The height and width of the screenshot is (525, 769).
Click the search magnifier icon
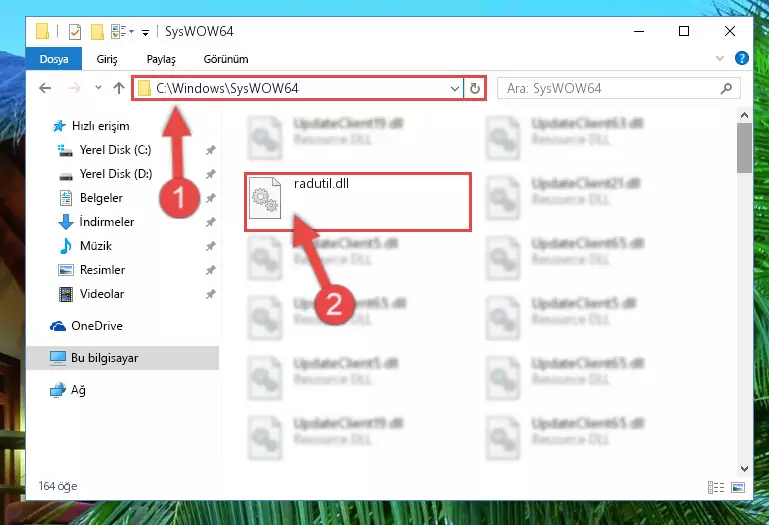pyautogui.click(x=726, y=89)
